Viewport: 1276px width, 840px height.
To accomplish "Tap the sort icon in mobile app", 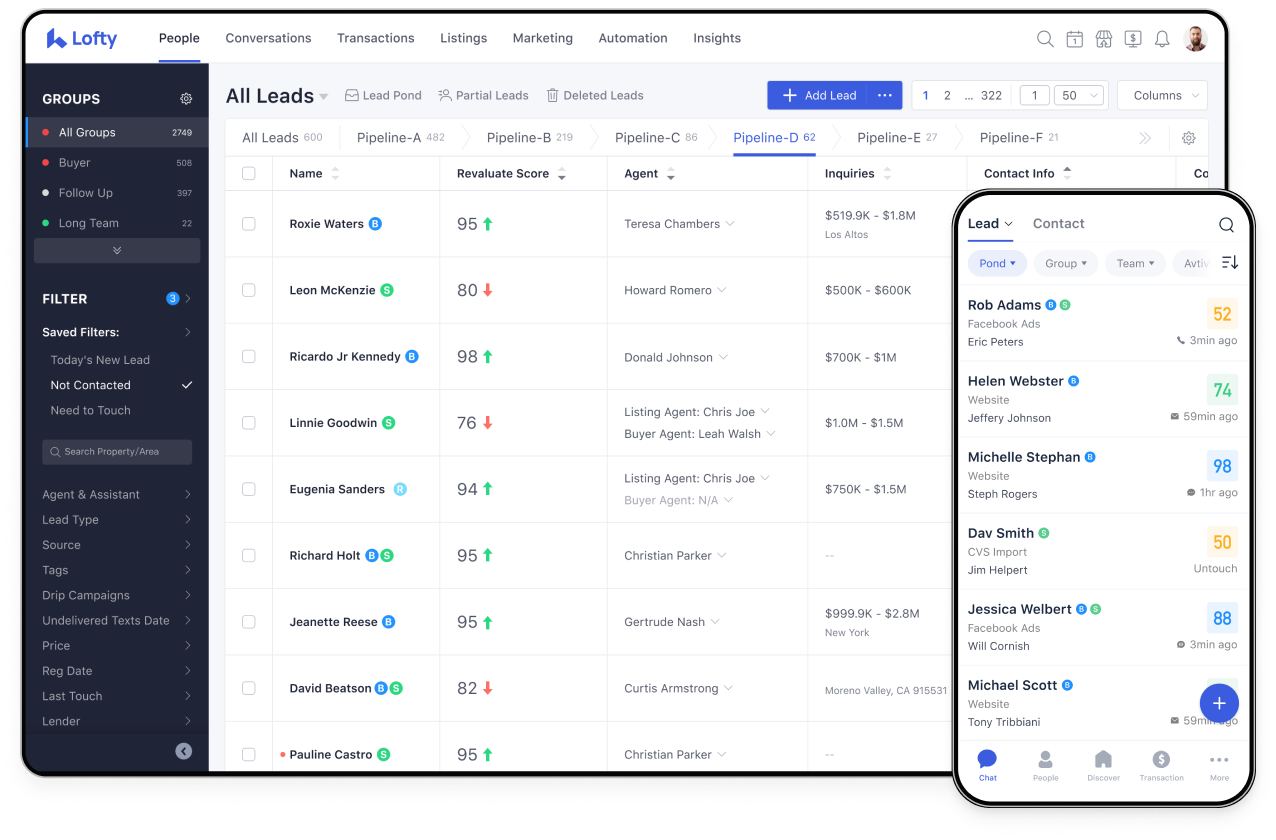I will point(1230,262).
